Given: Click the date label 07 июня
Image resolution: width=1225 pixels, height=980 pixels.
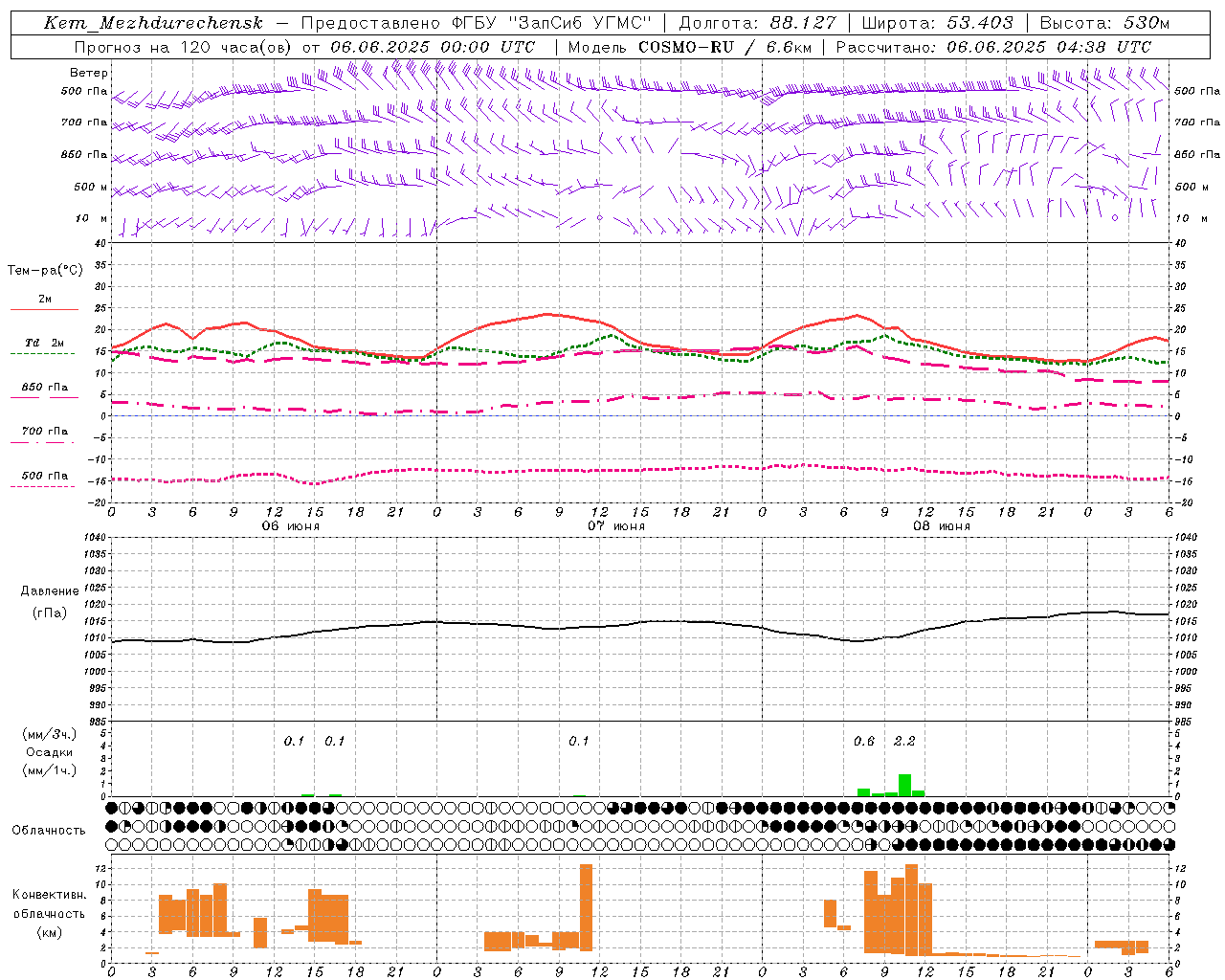Looking at the screenshot, I should [x=616, y=526].
